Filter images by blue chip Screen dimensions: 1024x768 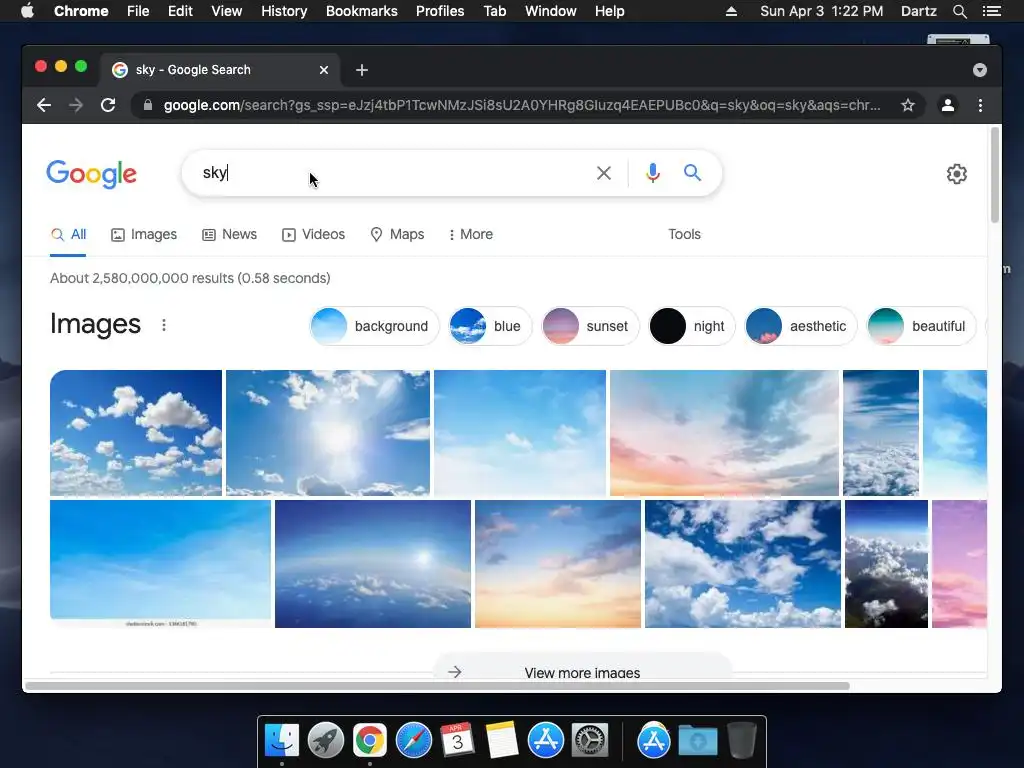(490, 326)
